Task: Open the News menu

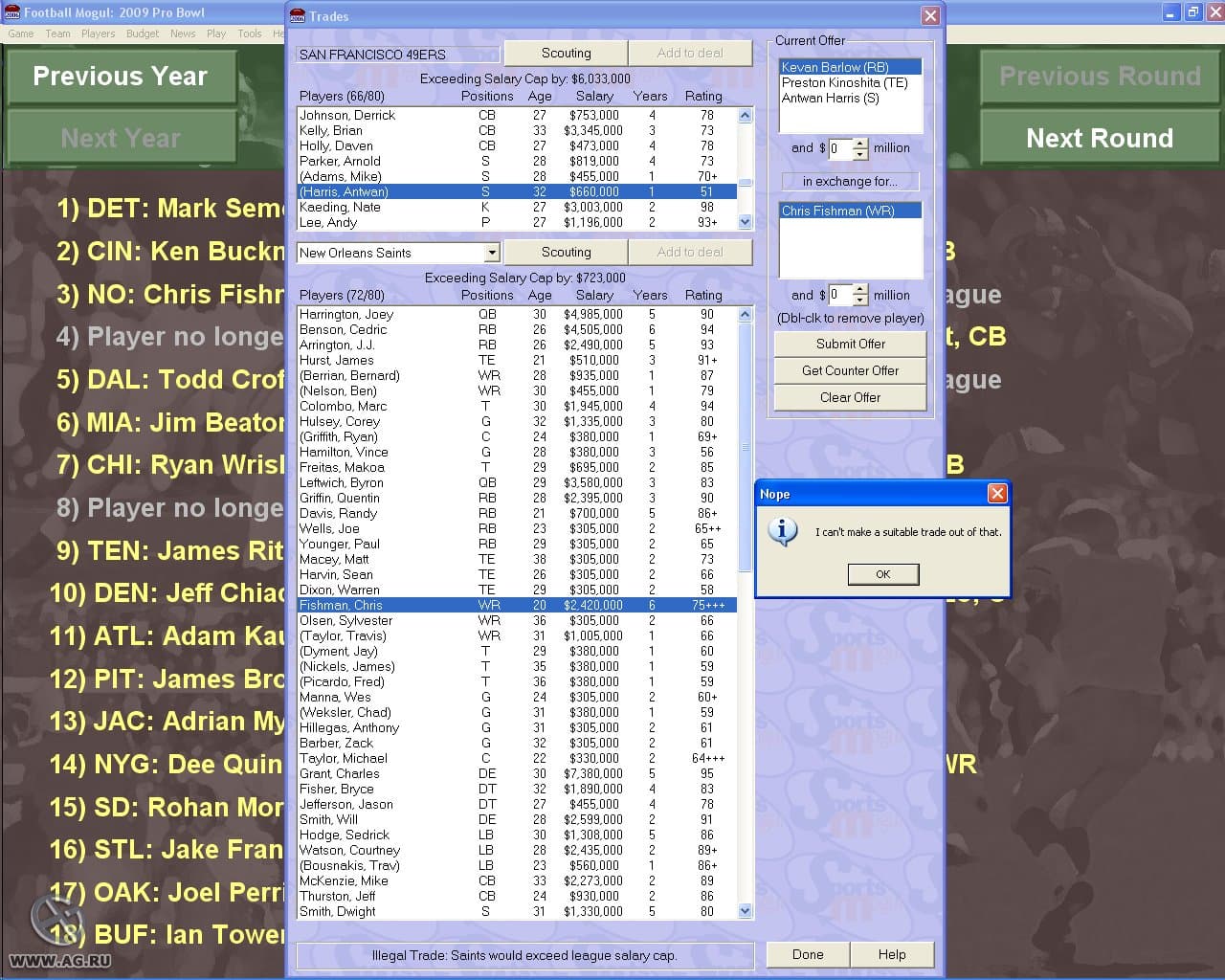Action: [183, 33]
